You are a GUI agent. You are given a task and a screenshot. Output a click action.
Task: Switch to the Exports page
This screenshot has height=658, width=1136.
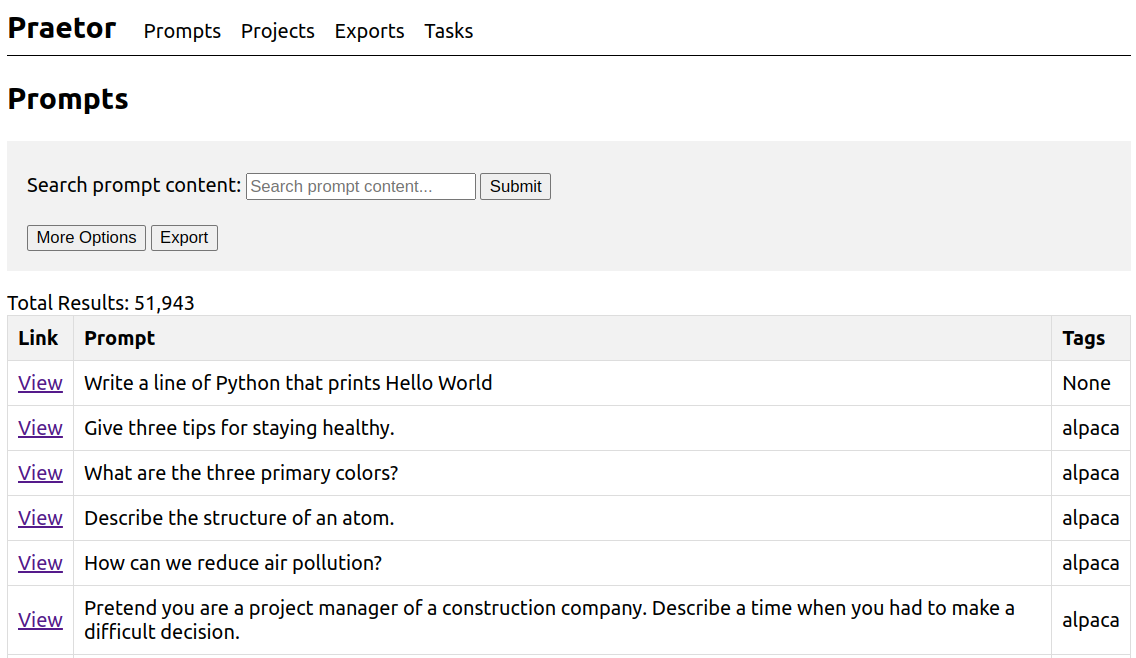point(369,31)
